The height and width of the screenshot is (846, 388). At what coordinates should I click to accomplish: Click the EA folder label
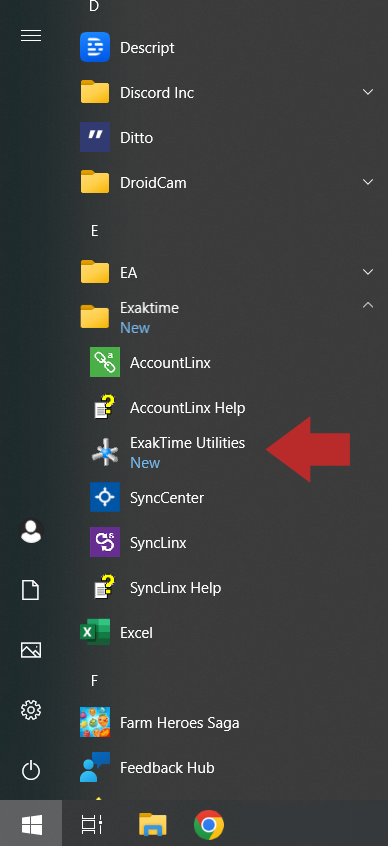coord(128,273)
